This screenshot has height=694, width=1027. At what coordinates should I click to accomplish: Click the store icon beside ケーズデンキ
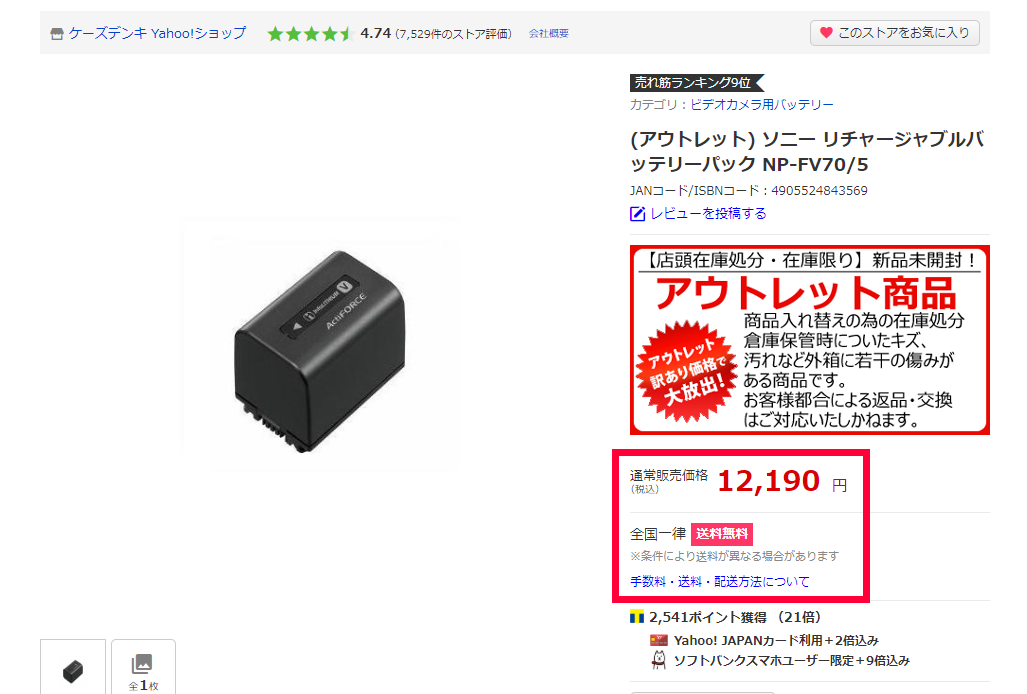tap(57, 34)
